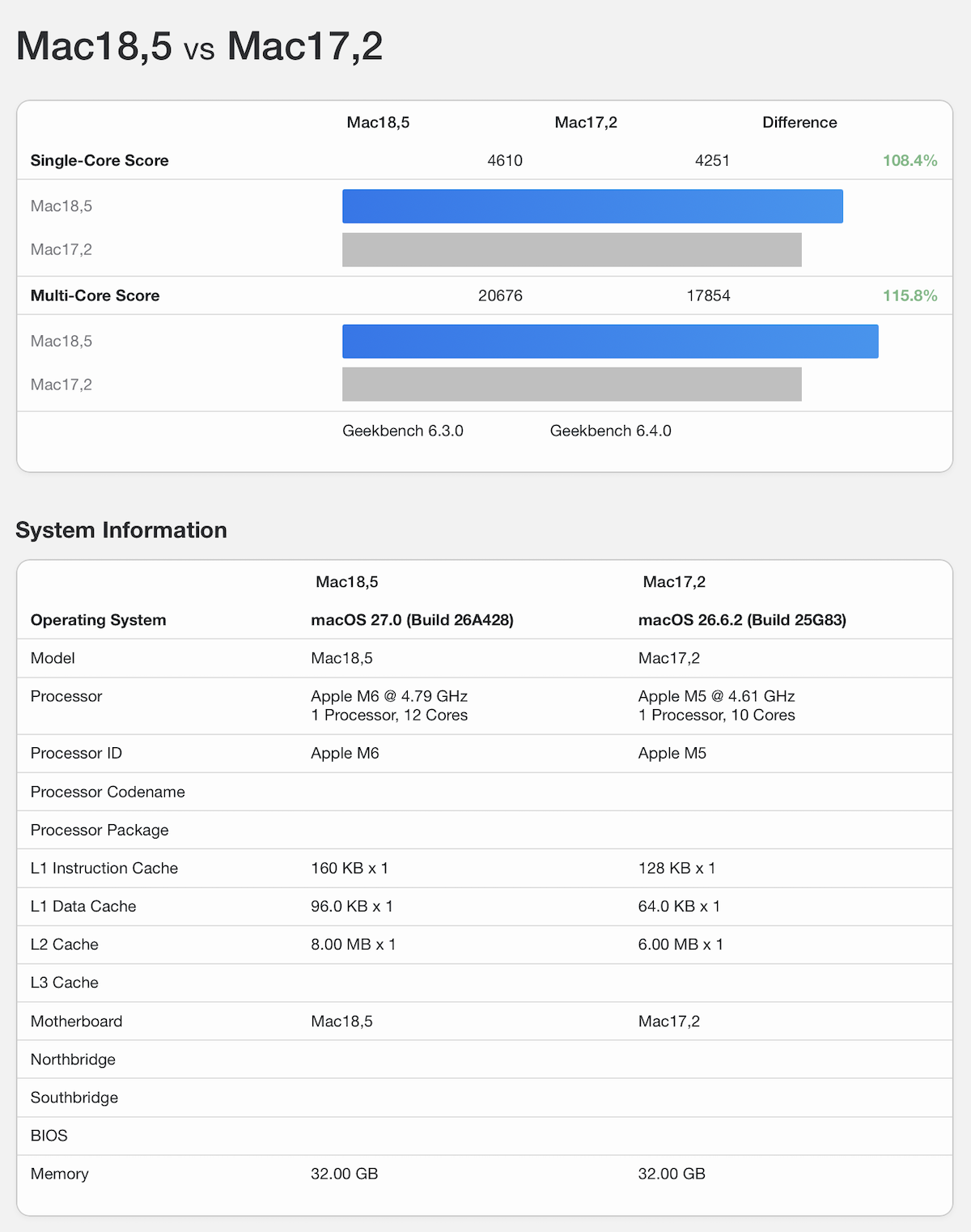
Task: Click Mac17,2 in the Model row
Action: tap(668, 658)
